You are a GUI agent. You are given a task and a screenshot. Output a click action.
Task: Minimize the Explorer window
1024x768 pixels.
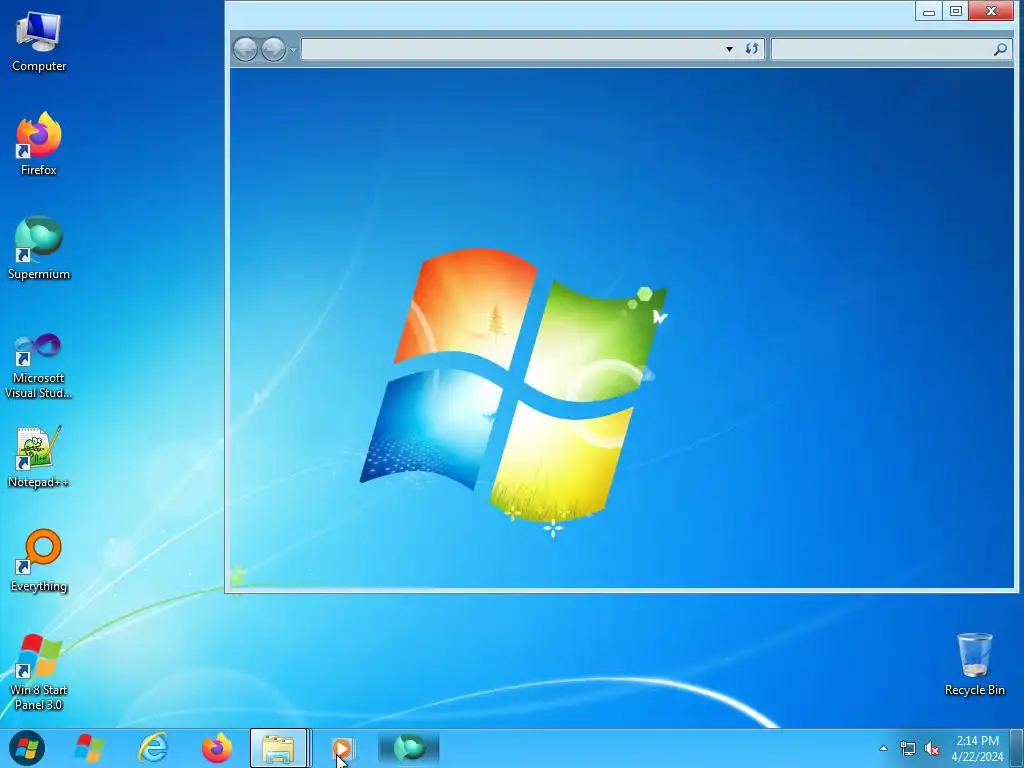(x=929, y=11)
